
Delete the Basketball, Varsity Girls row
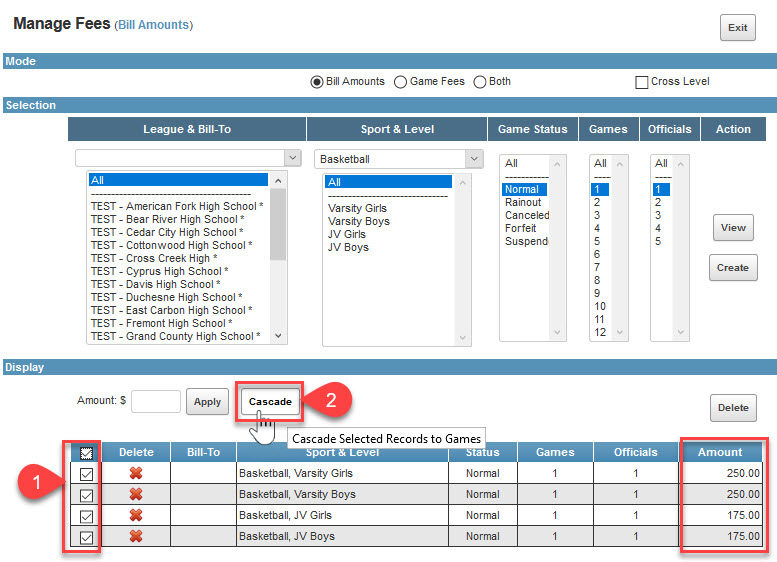[136, 473]
